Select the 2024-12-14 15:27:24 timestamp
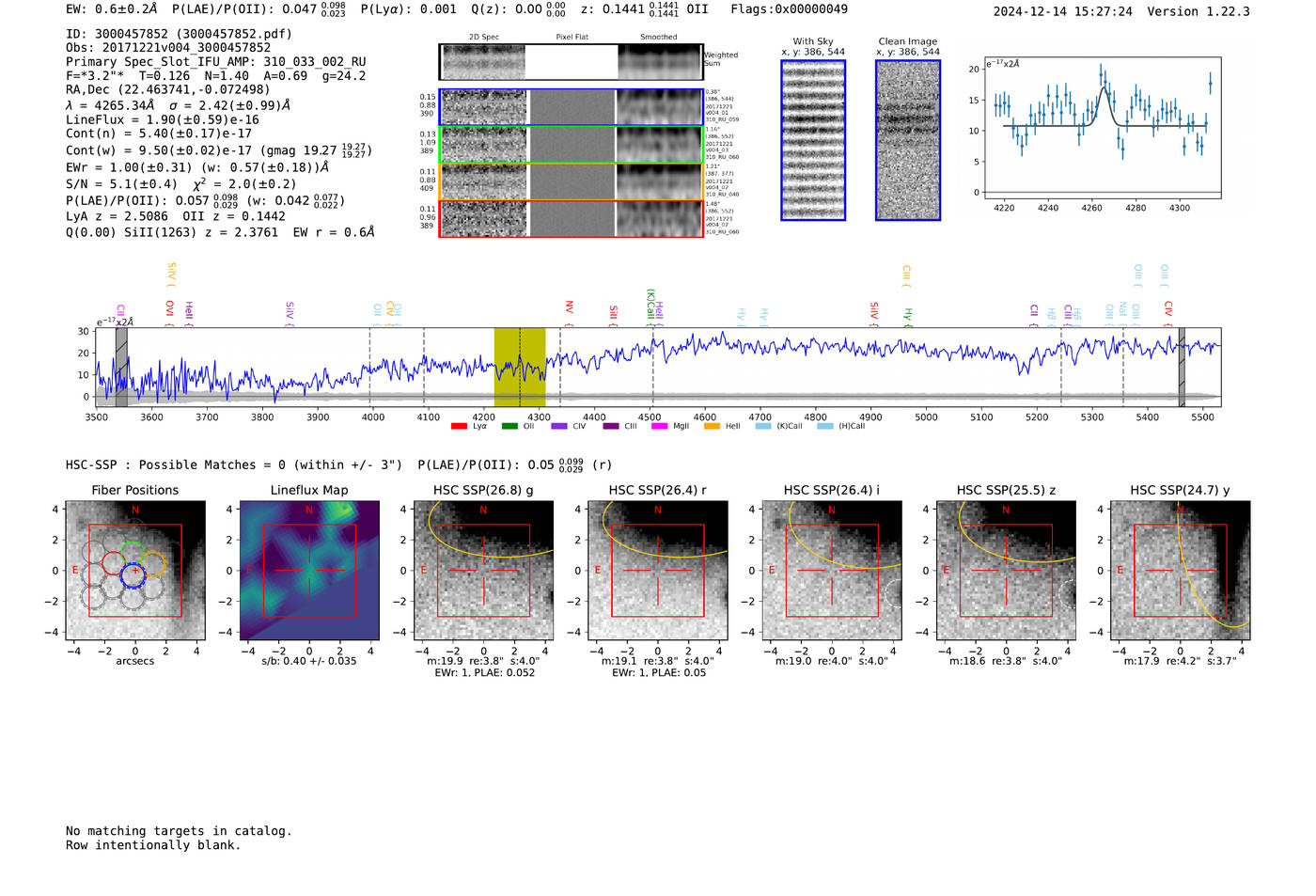Image resolution: width=1316 pixels, height=896 pixels. (1062, 12)
